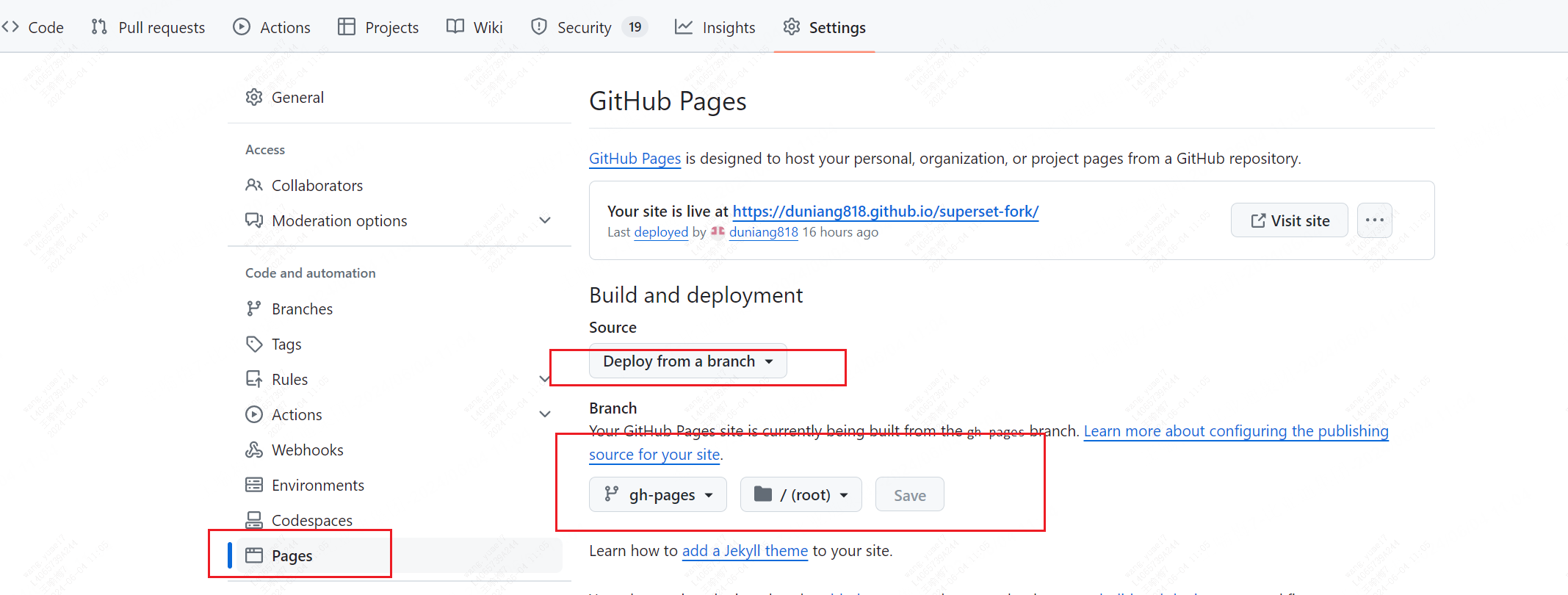Click the pull request icon
Image resolution: width=1568 pixels, height=595 pixels.
click(x=99, y=27)
